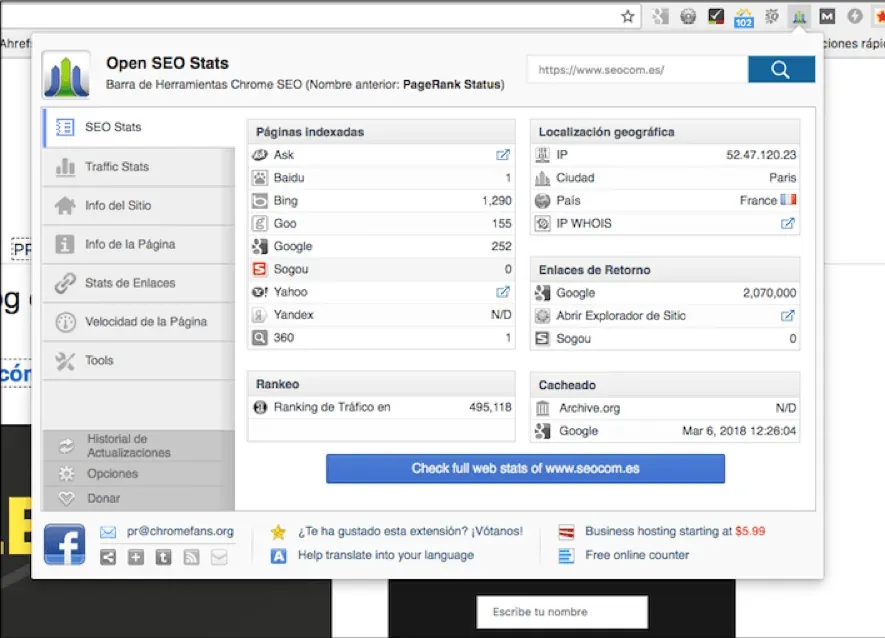Click the Ciudad value Paris
Screen dimensions: 885x638
pos(782,178)
